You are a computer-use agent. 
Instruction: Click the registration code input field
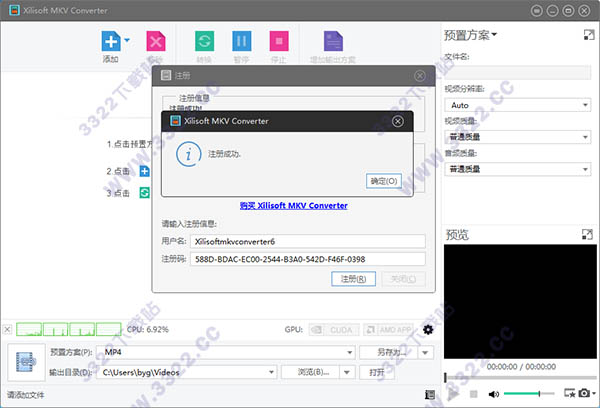pyautogui.click(x=308, y=259)
